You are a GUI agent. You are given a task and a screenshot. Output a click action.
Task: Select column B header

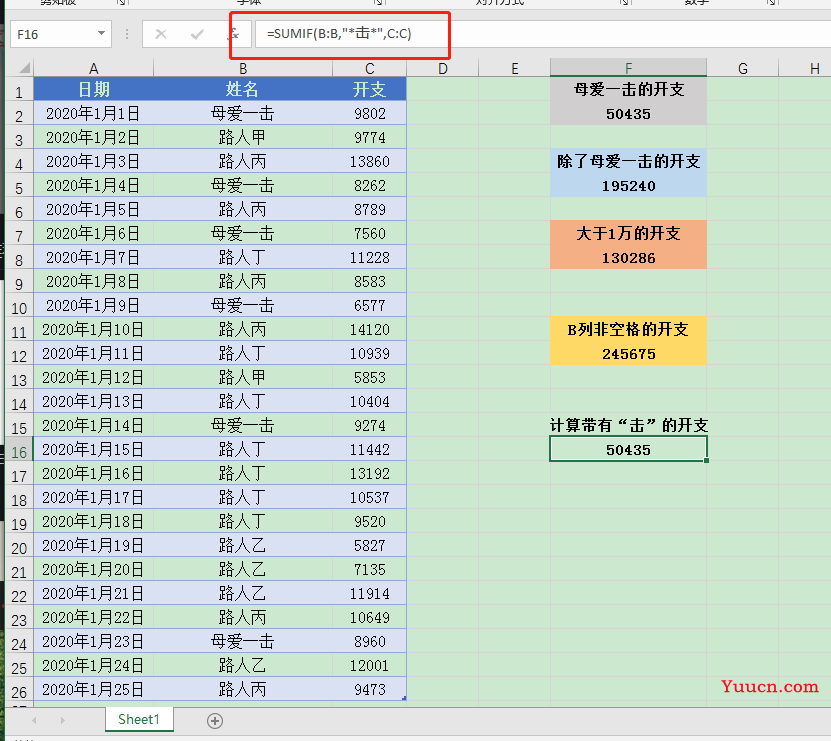point(243,68)
